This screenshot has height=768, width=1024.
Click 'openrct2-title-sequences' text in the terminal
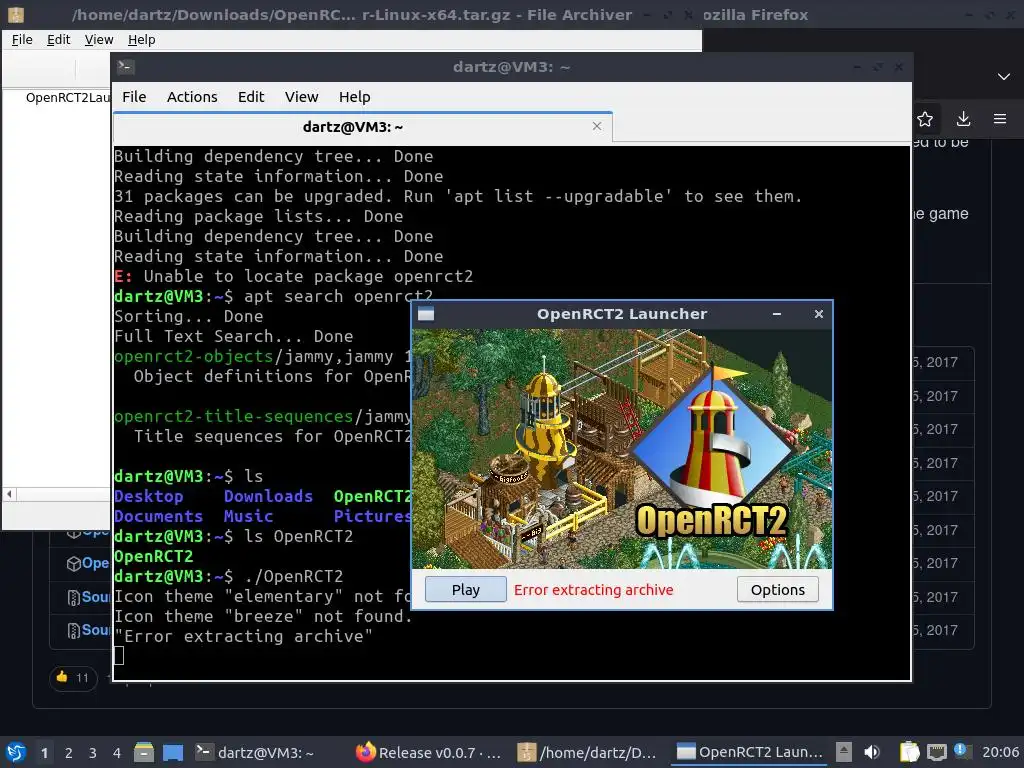tap(234, 417)
